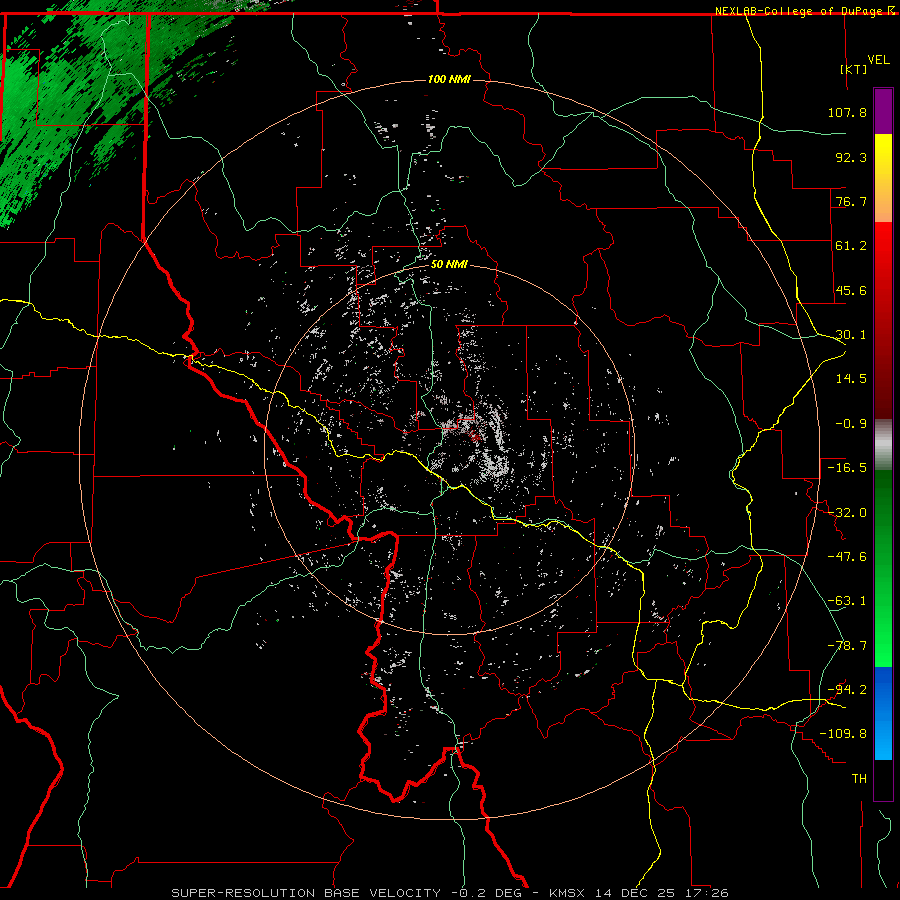Image resolution: width=900 pixels, height=900 pixels.
Task: Click the red segment of the velocity color bar
Action: tap(883, 320)
